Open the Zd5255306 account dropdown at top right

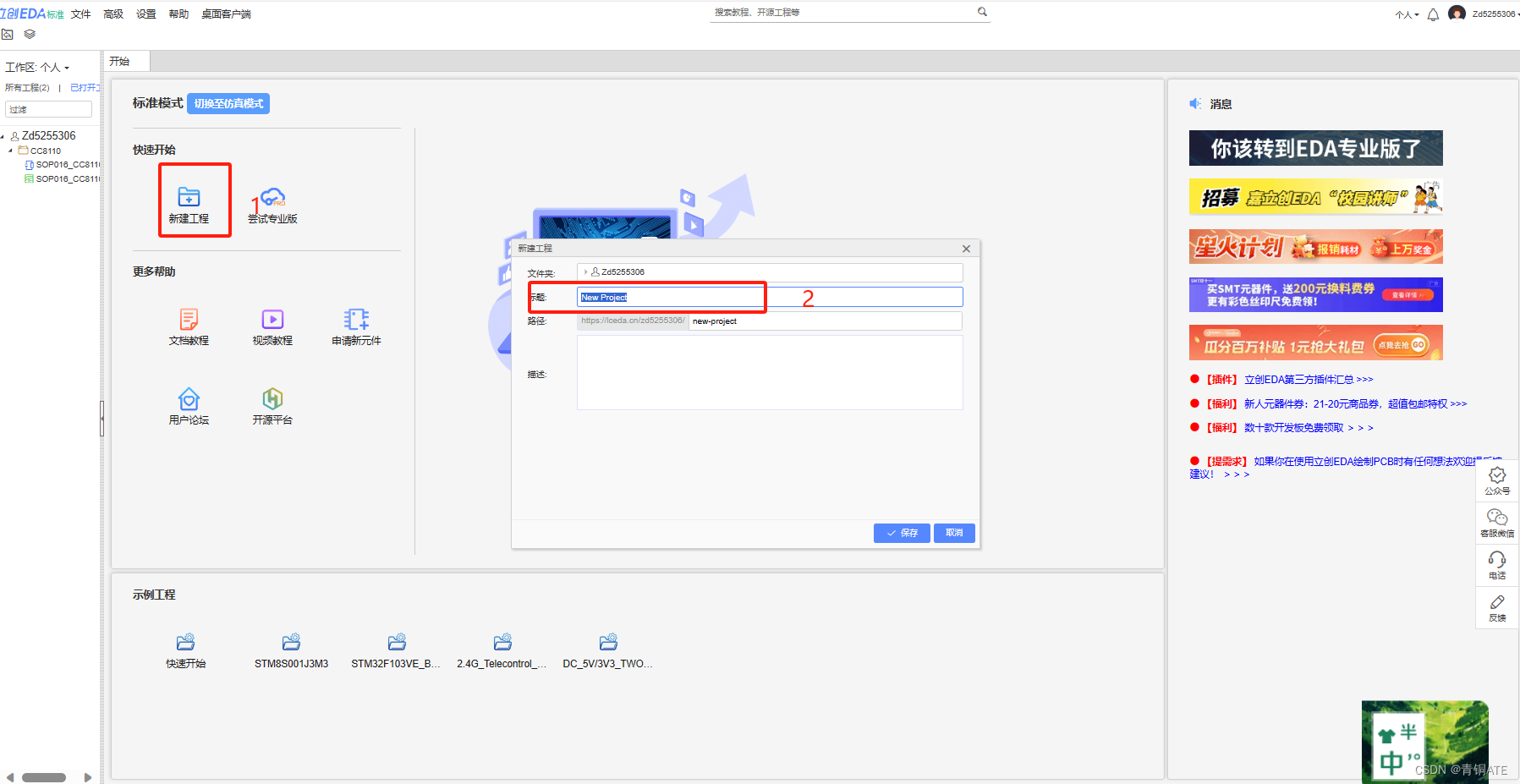(1495, 14)
